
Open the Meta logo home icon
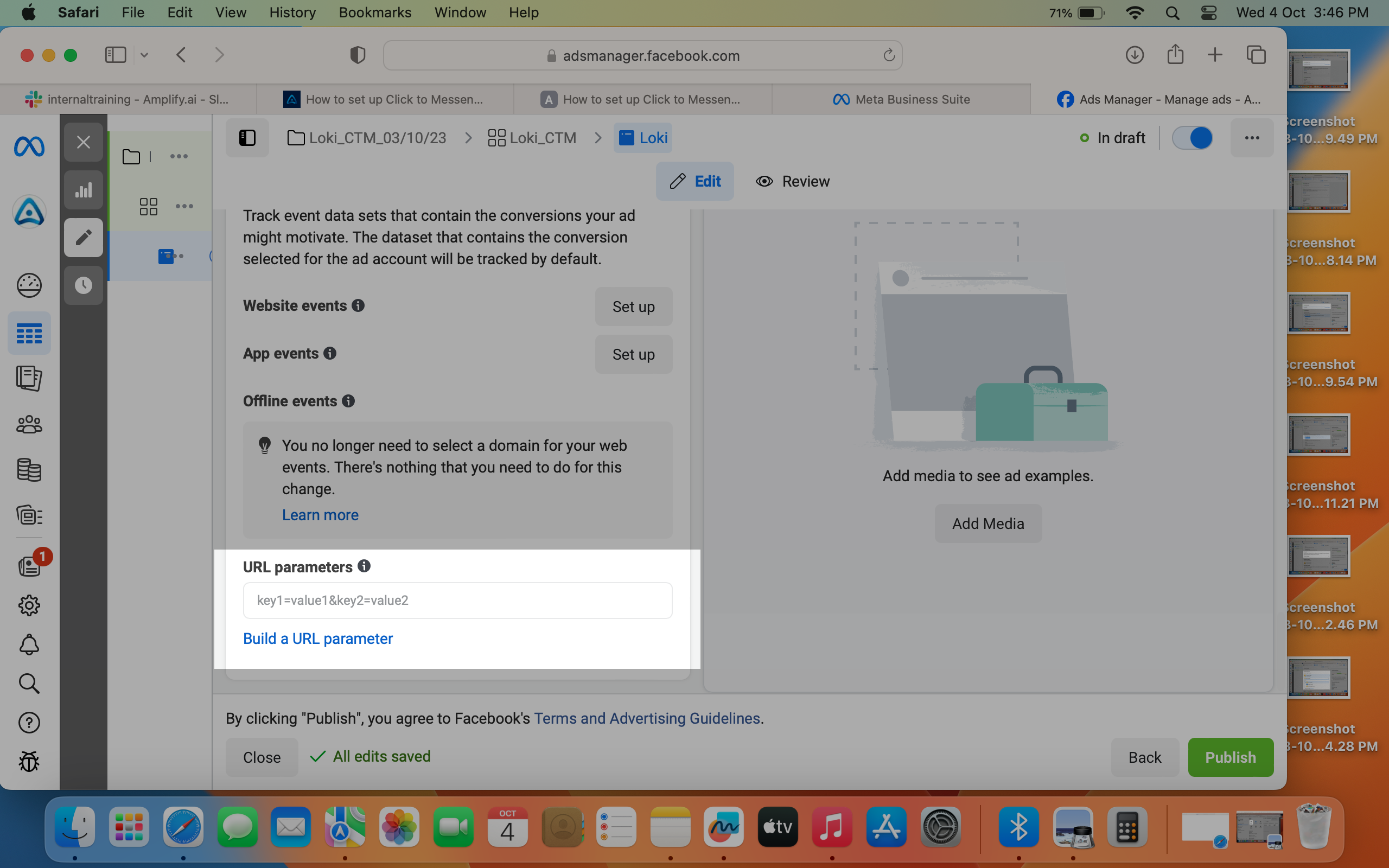tap(29, 147)
